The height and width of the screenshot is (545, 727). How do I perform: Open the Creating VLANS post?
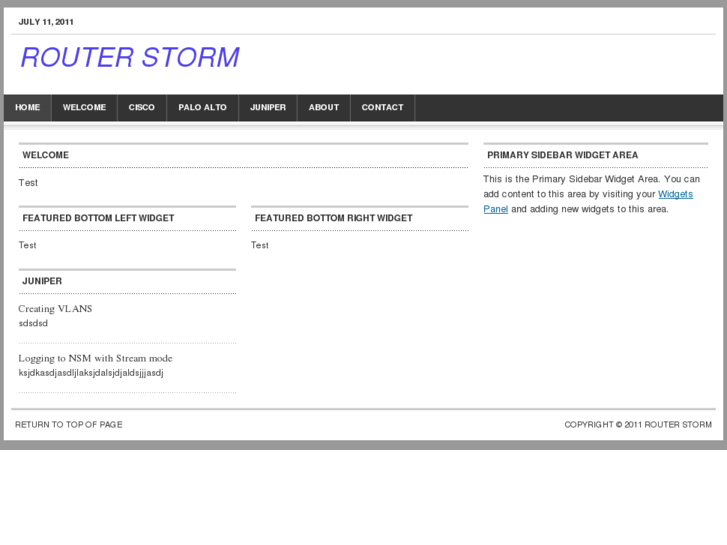(x=55, y=309)
